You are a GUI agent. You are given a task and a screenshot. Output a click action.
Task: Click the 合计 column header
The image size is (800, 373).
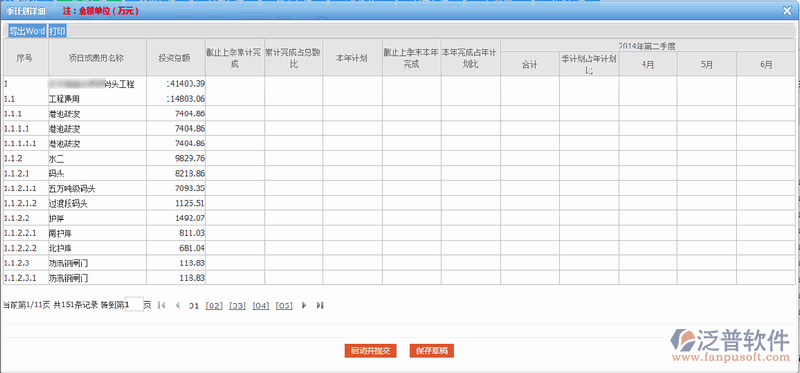click(x=530, y=64)
